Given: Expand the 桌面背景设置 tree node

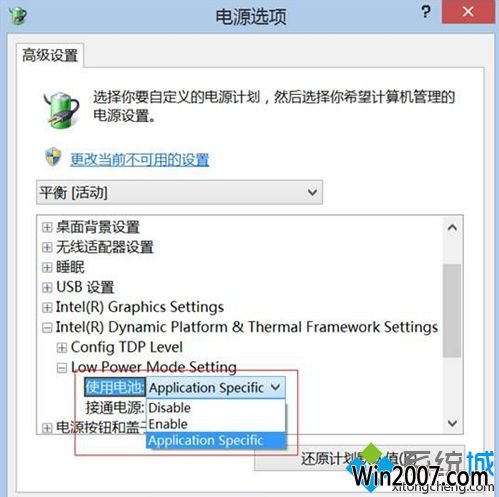Looking at the screenshot, I should click(x=47, y=227).
